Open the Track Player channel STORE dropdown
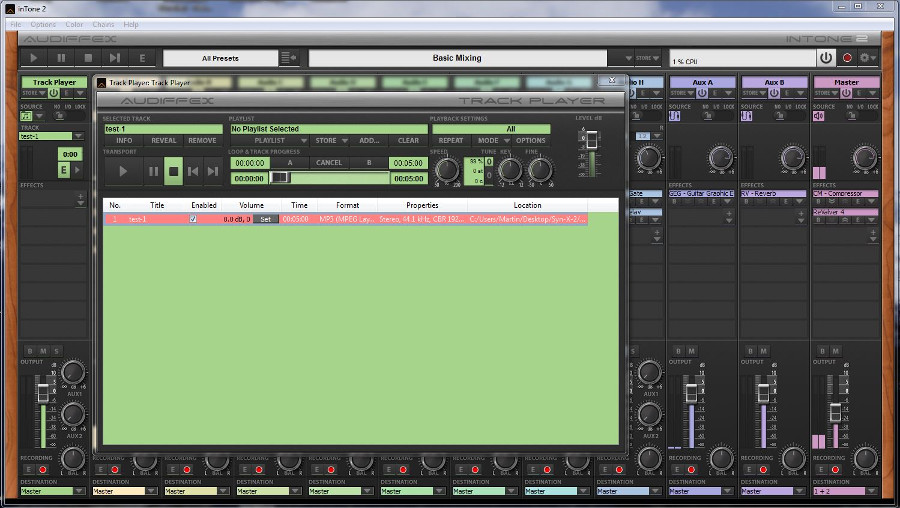 pyautogui.click(x=34, y=93)
